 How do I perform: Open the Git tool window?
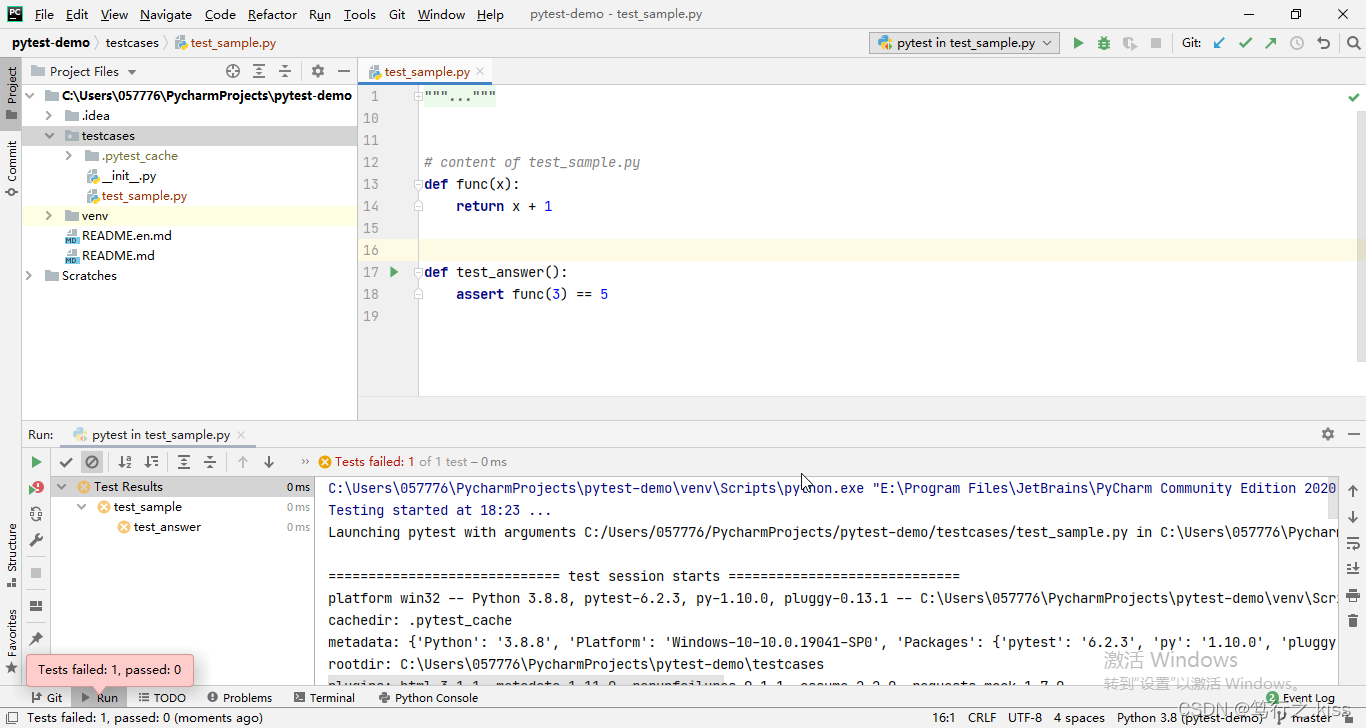pyautogui.click(x=47, y=698)
